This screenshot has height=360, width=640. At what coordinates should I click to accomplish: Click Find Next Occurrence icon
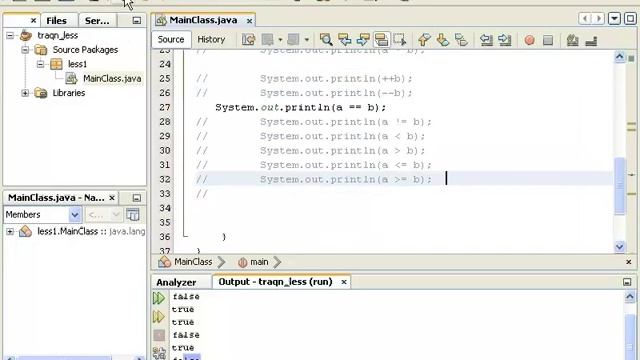(363, 40)
